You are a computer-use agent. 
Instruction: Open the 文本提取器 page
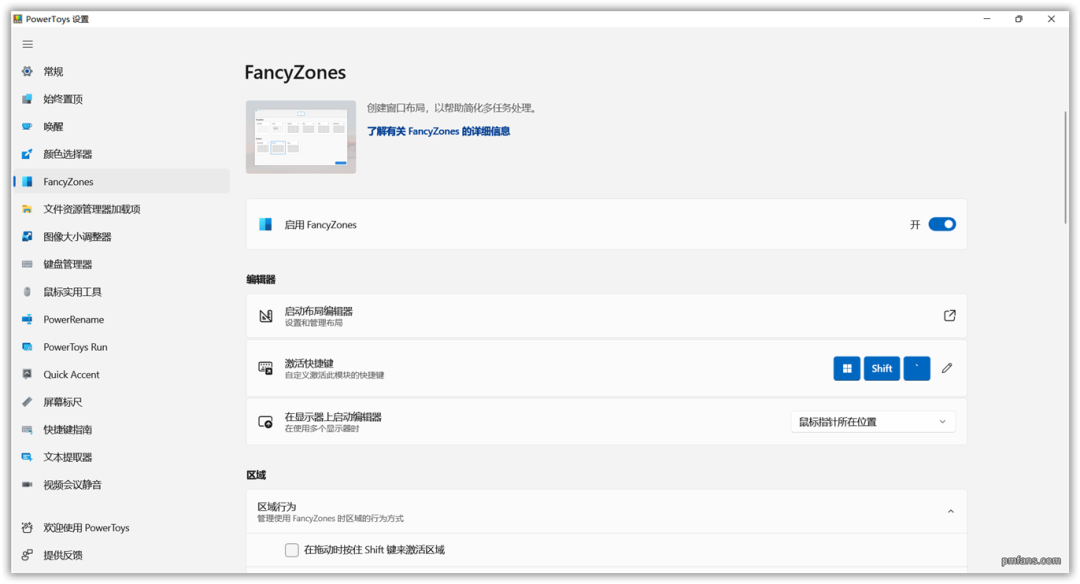click(x=121, y=457)
